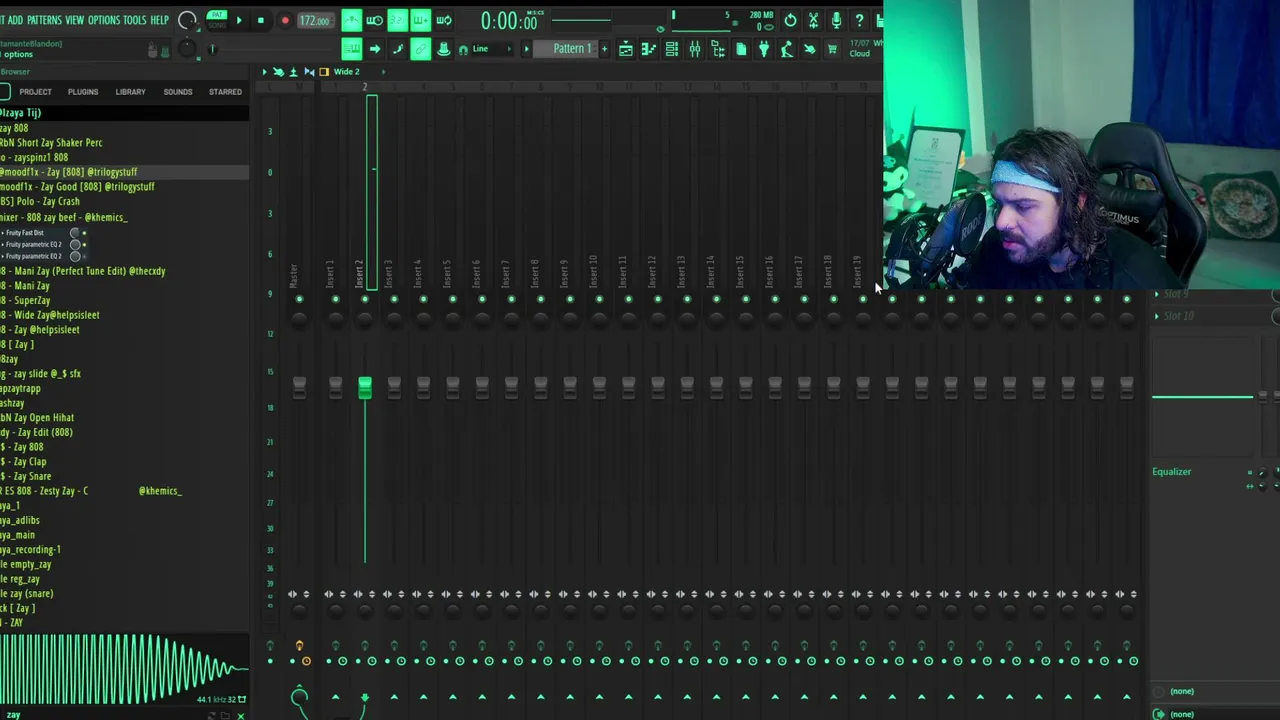Toggle the loop recording icon
The image size is (1280, 720).
[444, 20]
